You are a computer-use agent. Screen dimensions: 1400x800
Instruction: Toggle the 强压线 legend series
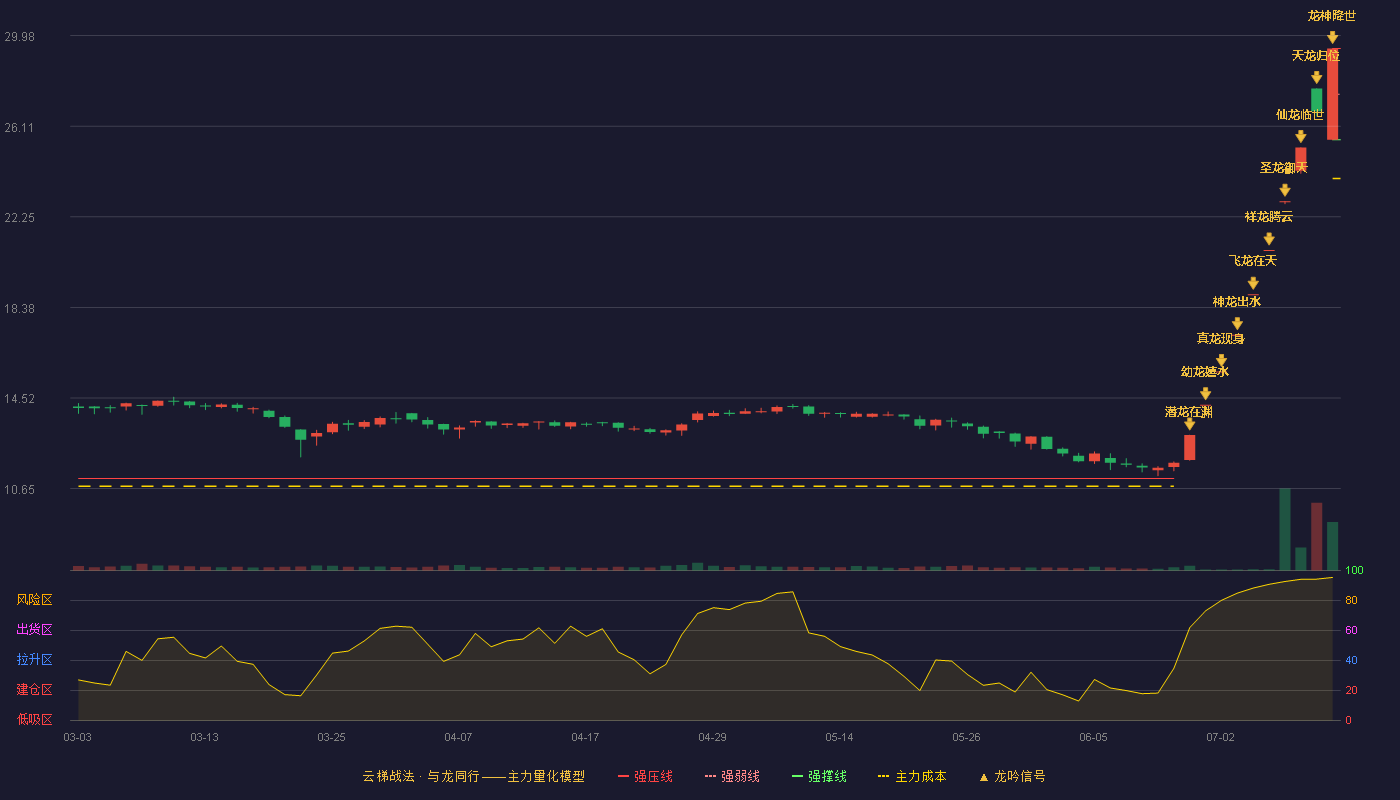tap(645, 776)
